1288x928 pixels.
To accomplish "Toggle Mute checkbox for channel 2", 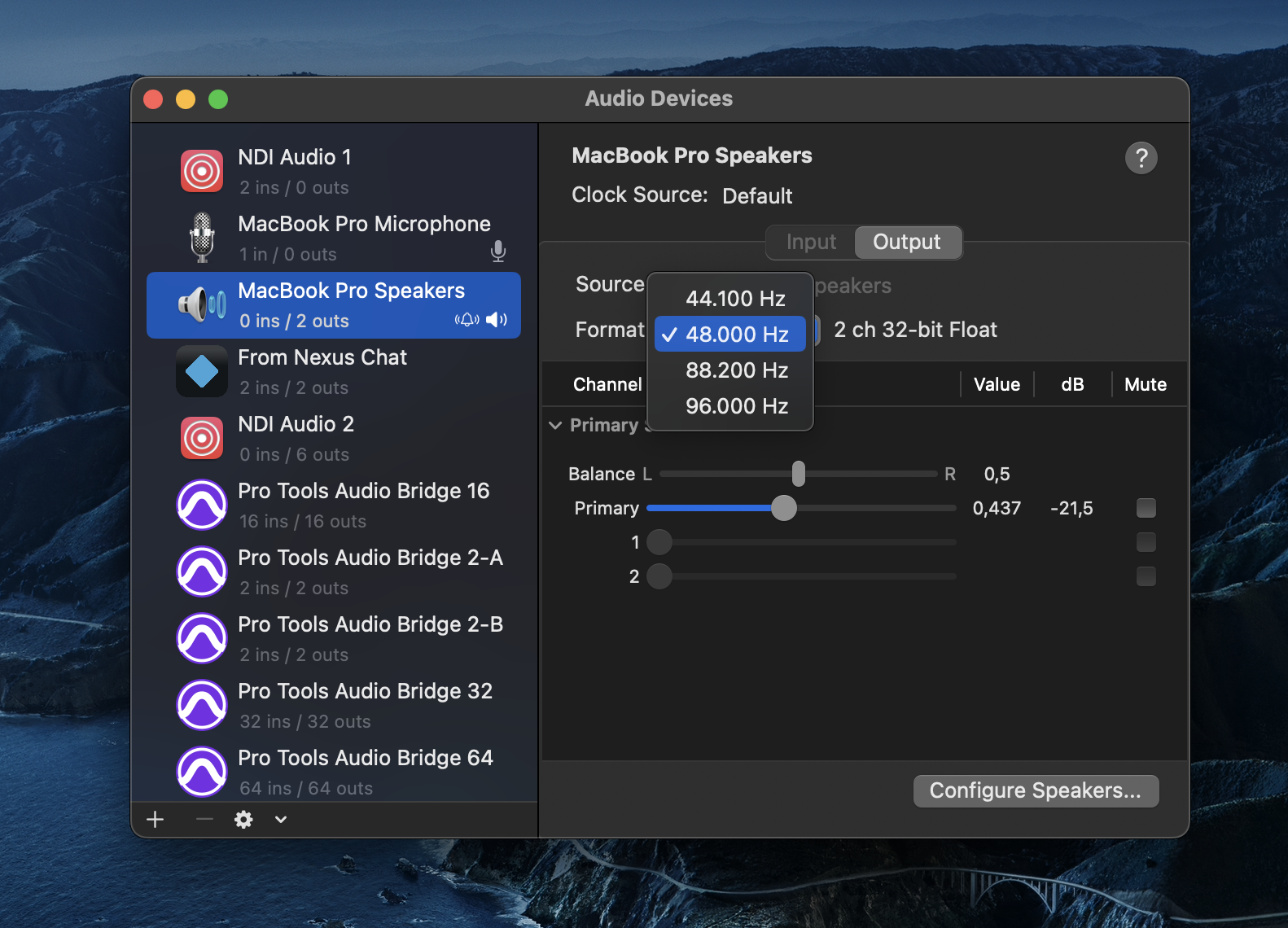I will tap(1146, 577).
